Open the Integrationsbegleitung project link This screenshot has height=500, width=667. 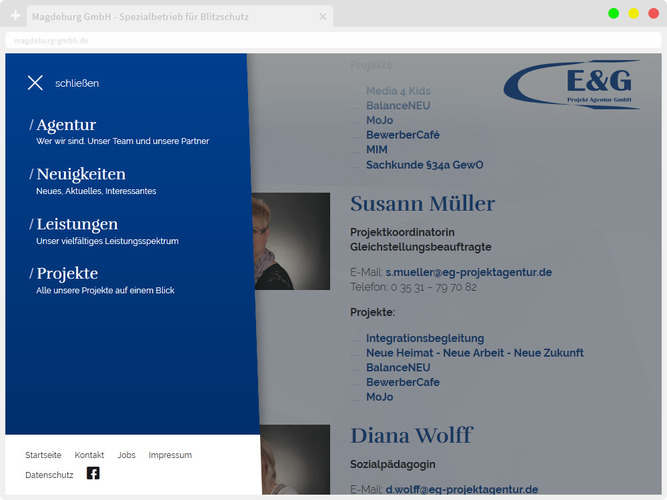425,339
